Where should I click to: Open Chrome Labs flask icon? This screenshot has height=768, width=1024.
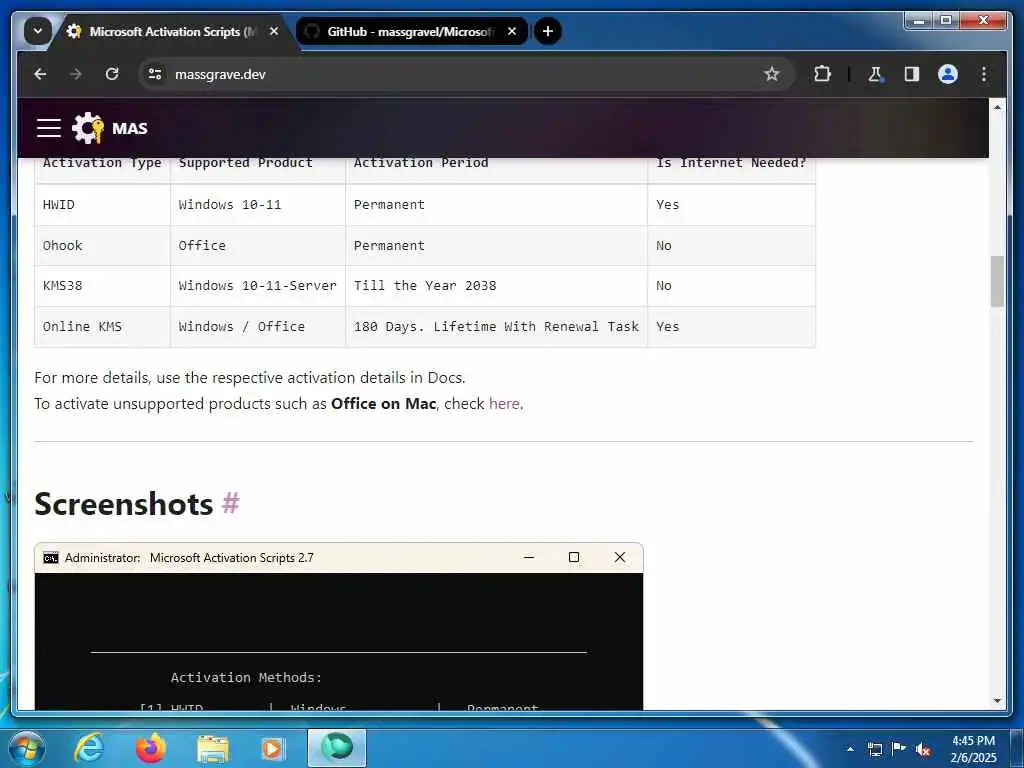pos(875,74)
